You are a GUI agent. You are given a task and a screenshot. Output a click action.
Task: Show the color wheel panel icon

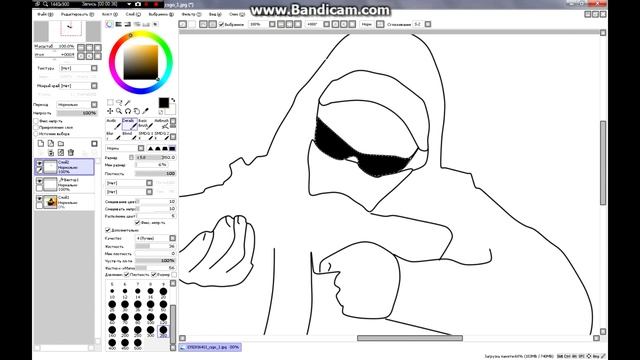pos(109,24)
